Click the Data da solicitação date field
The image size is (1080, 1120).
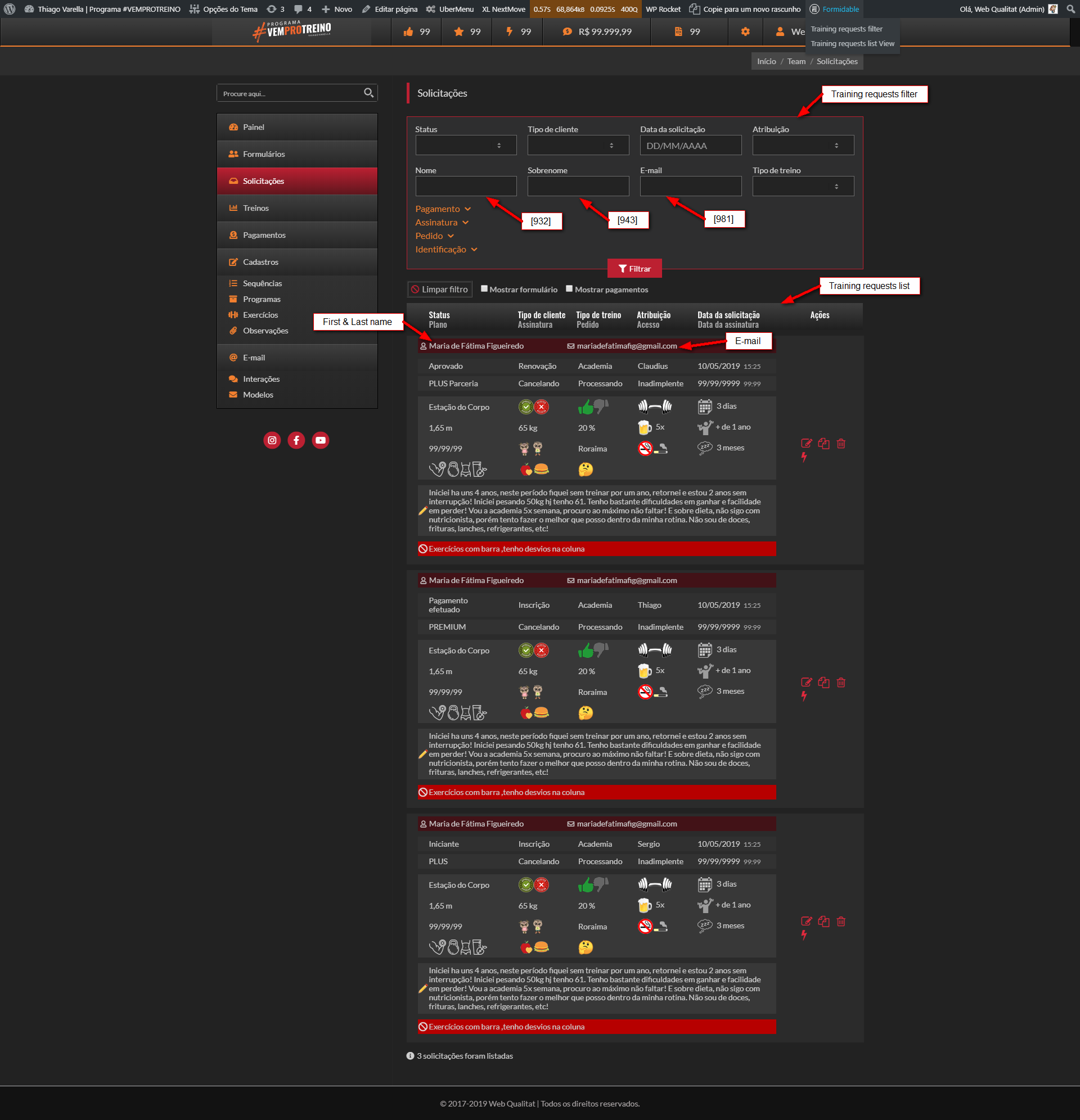click(690, 145)
